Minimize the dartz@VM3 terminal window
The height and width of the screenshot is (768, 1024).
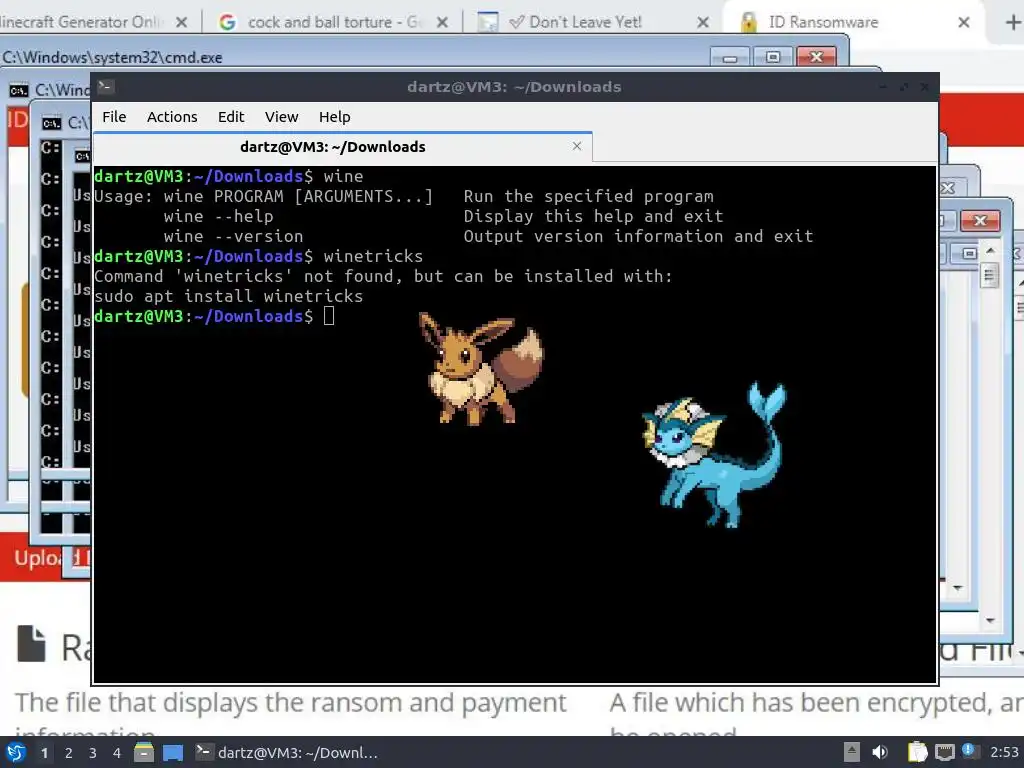click(x=884, y=87)
